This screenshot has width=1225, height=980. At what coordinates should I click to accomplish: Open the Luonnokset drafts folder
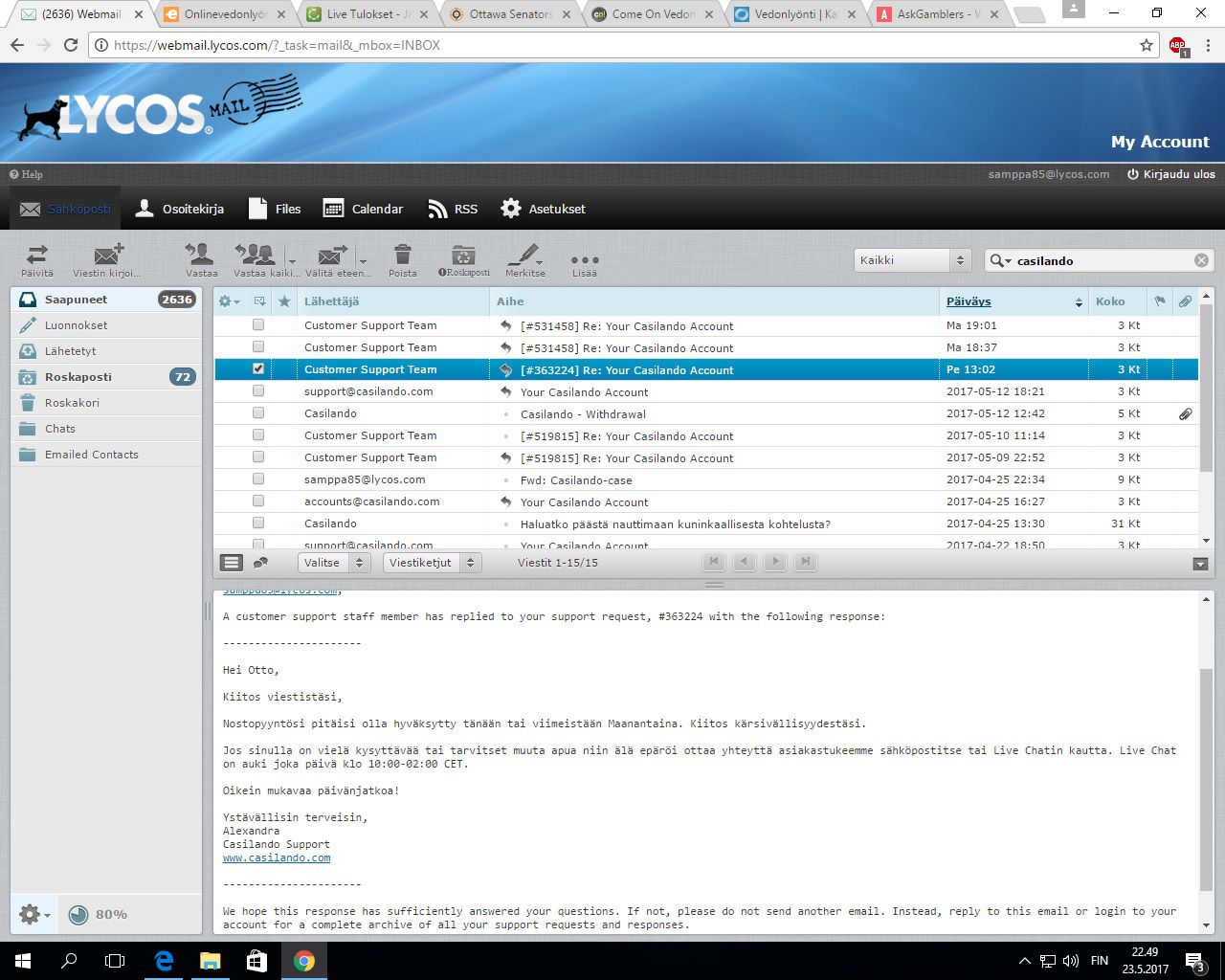click(x=106, y=325)
